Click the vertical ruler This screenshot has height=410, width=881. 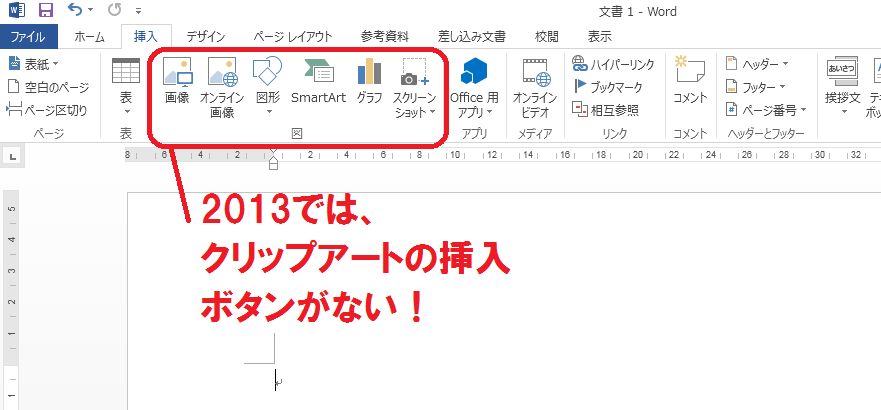coord(12,300)
